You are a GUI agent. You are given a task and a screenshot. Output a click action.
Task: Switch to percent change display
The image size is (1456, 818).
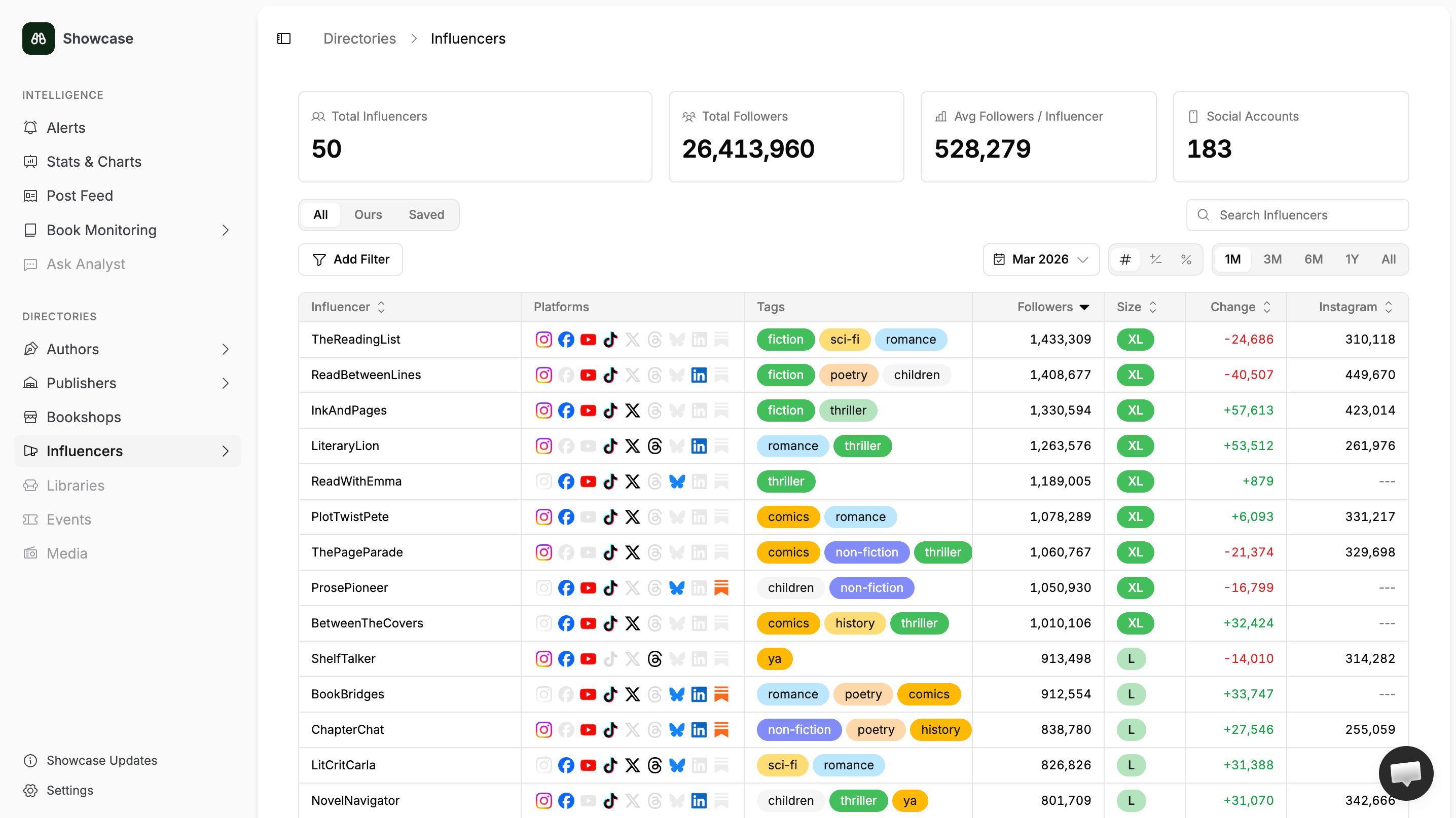pos(1186,259)
